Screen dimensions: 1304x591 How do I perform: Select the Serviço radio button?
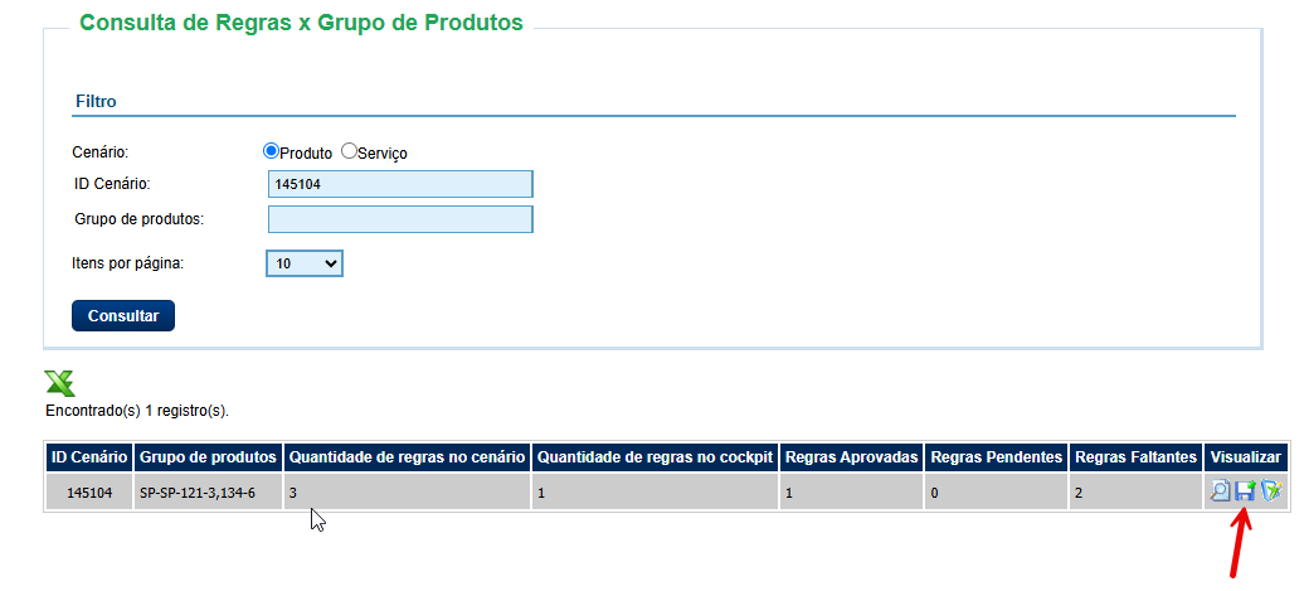(x=349, y=152)
